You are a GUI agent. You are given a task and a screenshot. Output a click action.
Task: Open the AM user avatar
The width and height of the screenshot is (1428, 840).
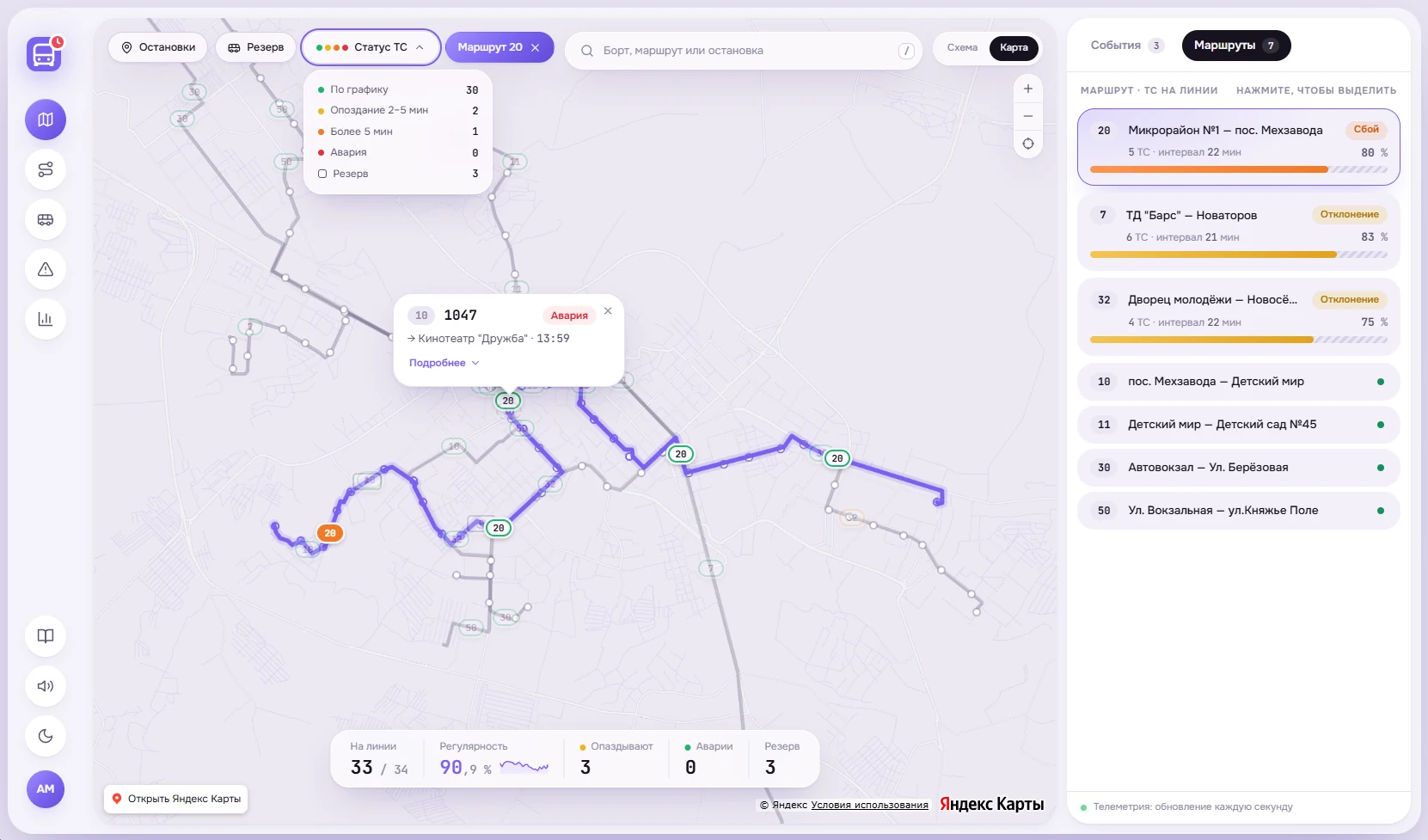coord(46,788)
